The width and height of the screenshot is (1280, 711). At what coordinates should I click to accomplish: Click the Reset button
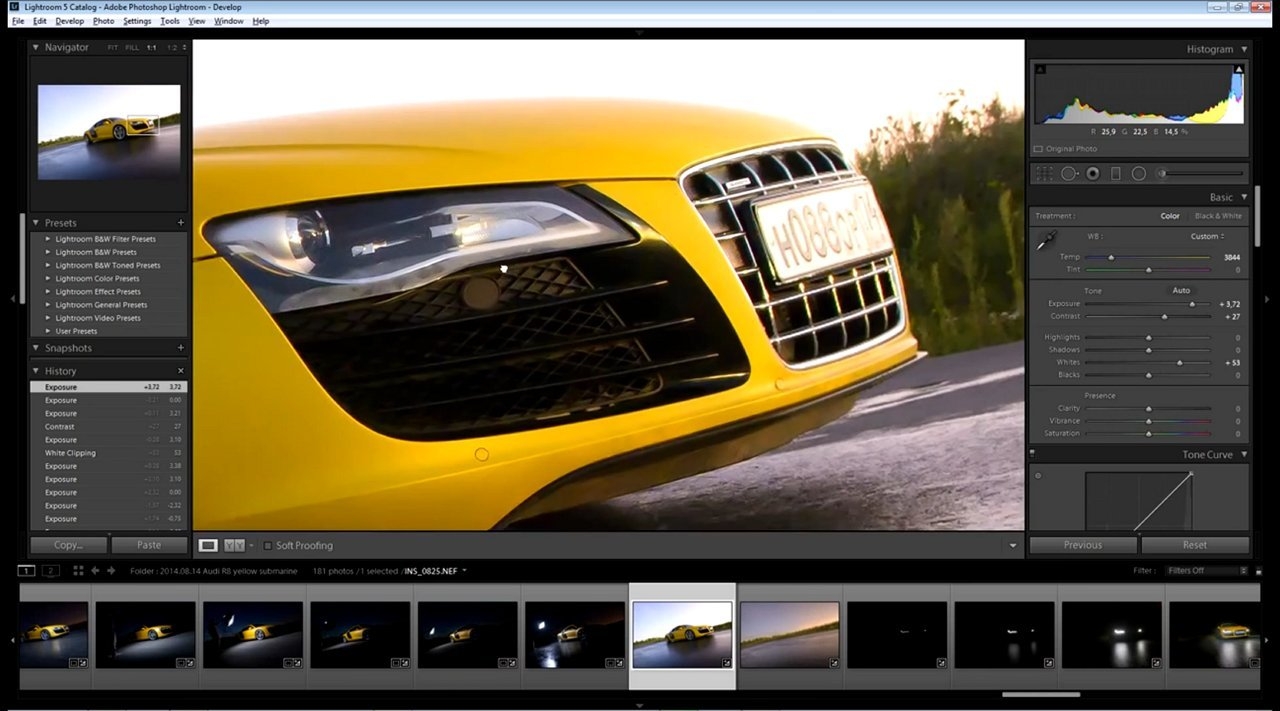point(1195,545)
